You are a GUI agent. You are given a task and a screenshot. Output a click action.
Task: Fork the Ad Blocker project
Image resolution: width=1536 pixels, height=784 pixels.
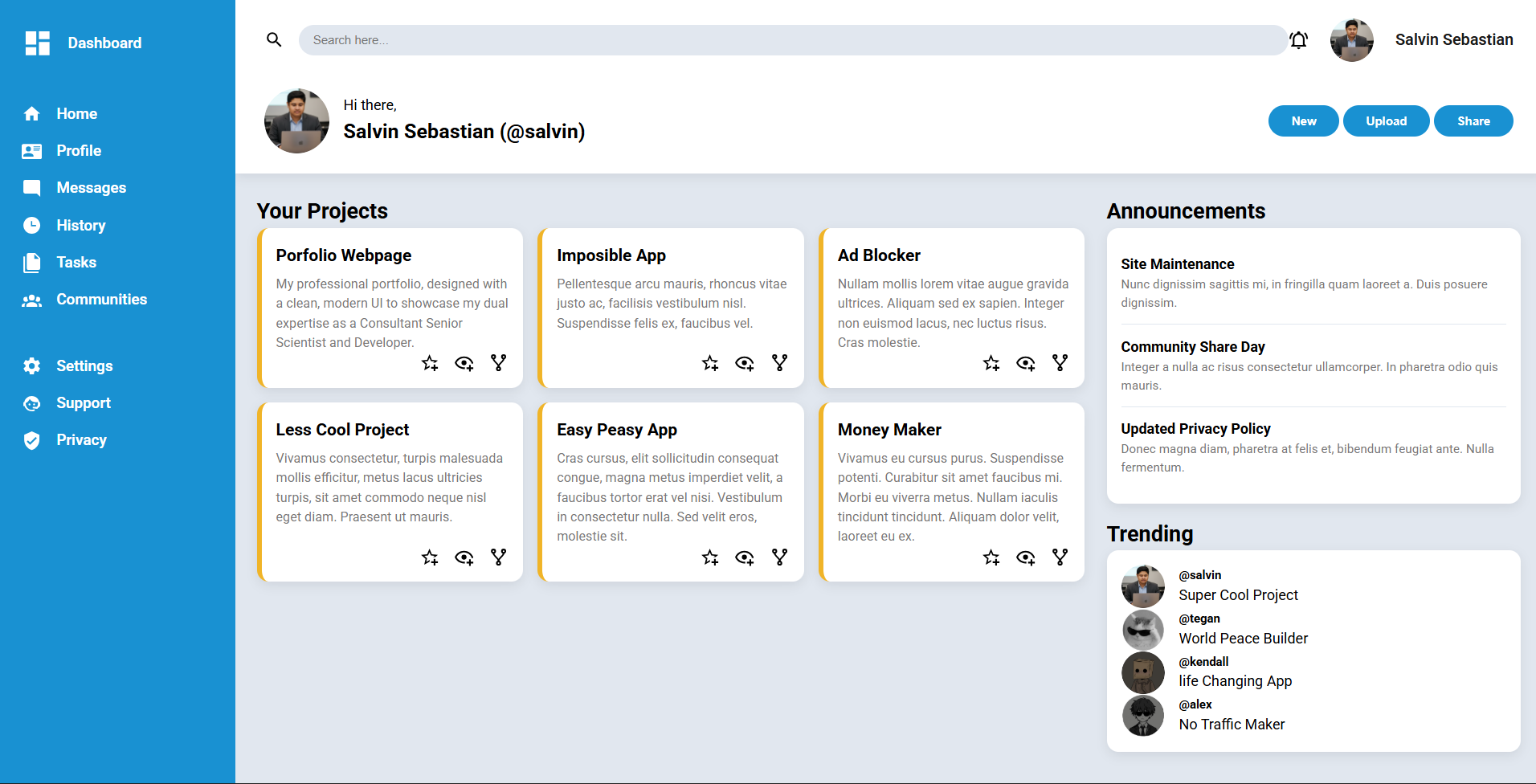coord(1060,363)
